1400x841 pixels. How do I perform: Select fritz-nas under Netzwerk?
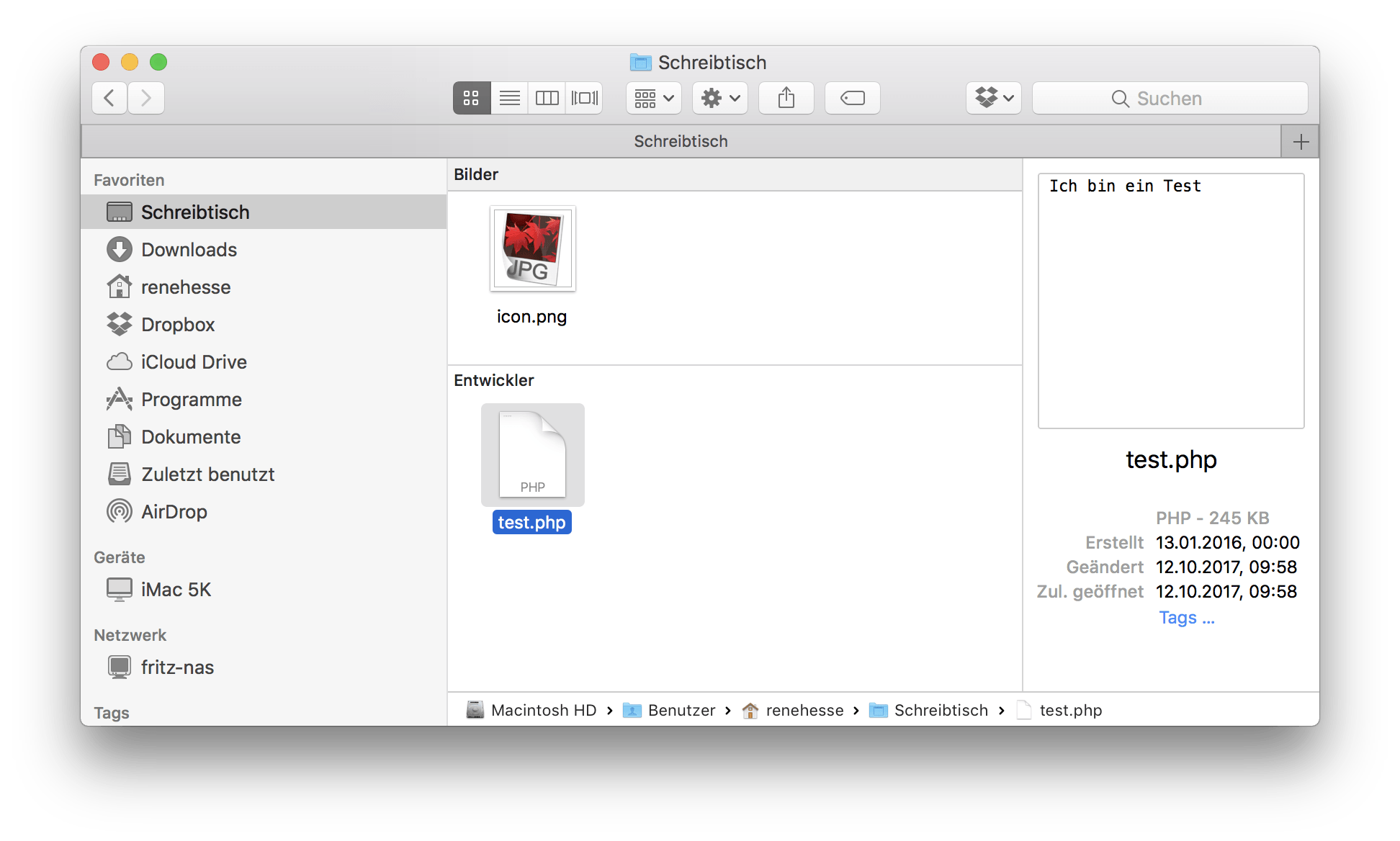(264, 667)
